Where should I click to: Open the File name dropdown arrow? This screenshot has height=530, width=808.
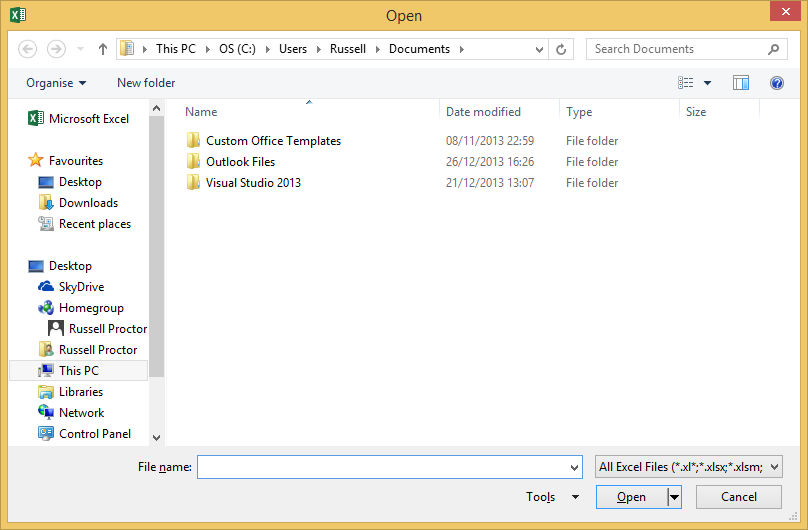point(574,468)
